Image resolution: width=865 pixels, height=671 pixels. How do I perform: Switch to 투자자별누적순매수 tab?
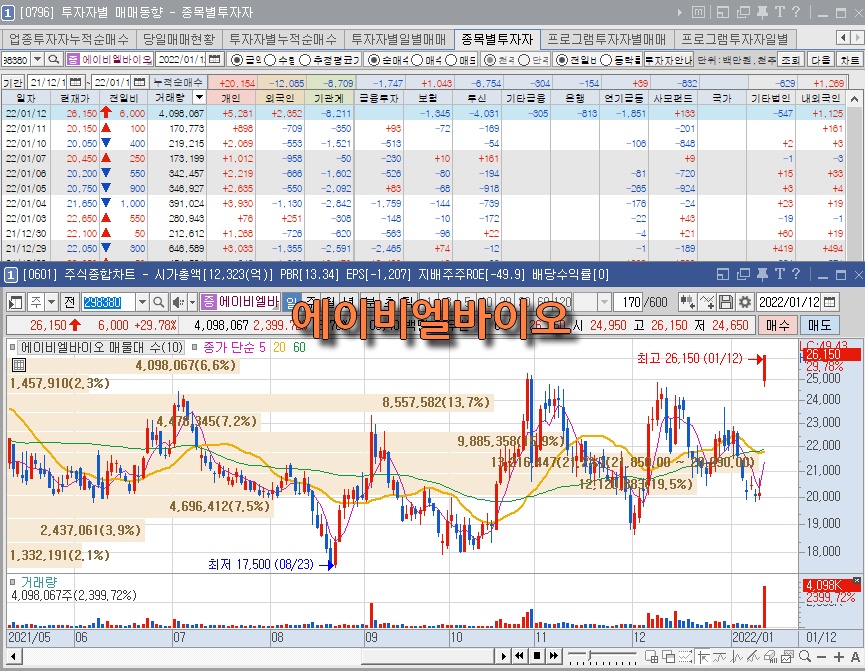click(283, 39)
